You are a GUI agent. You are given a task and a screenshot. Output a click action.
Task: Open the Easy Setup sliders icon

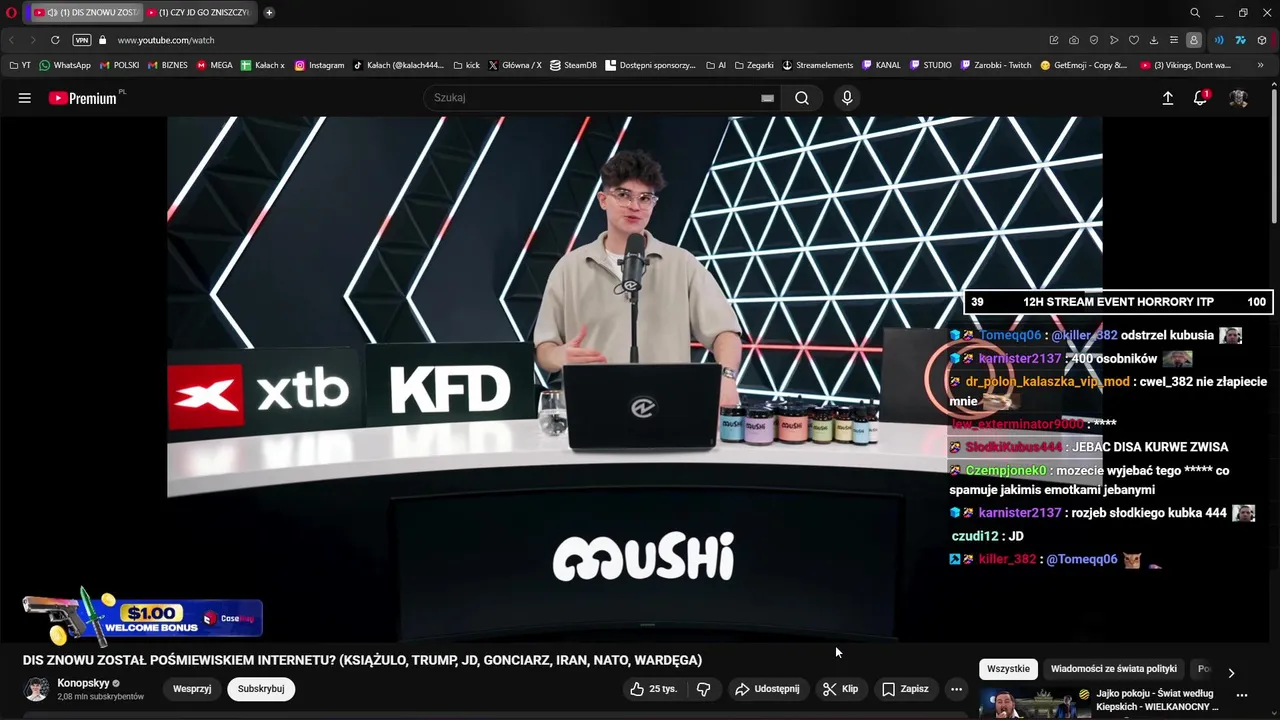click(1174, 40)
